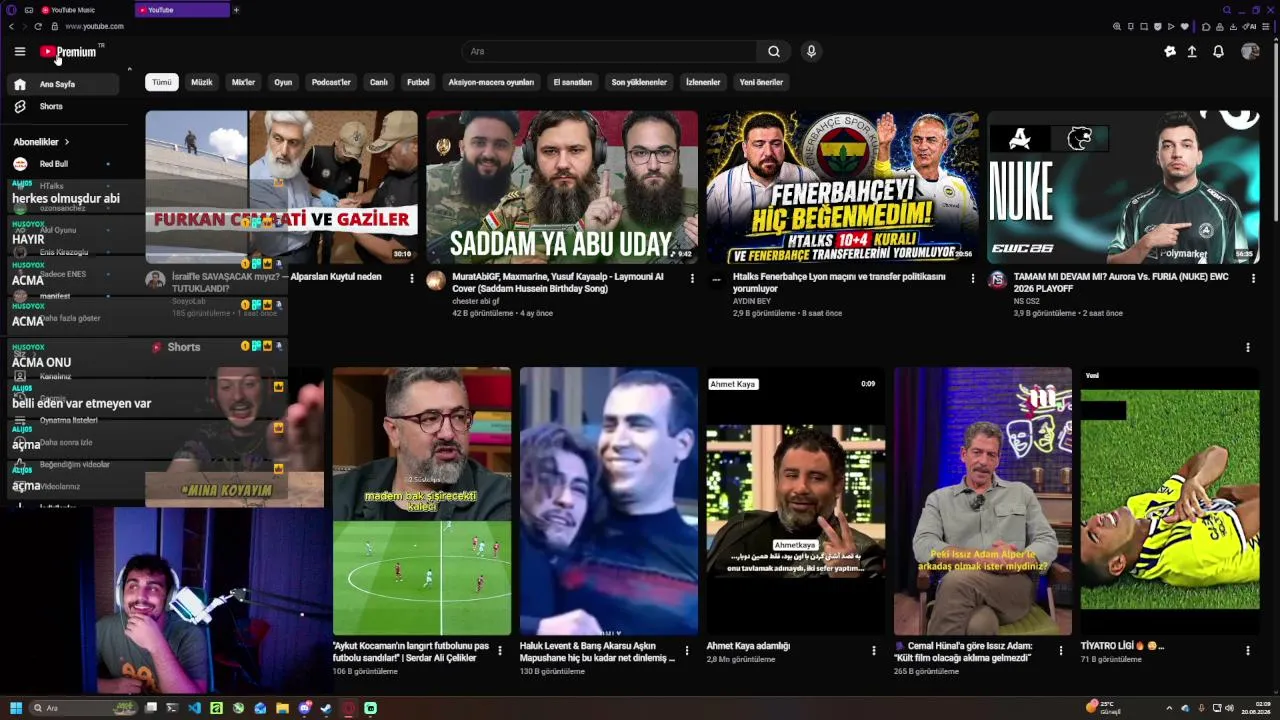Click the YouTube search input field

[609, 51]
